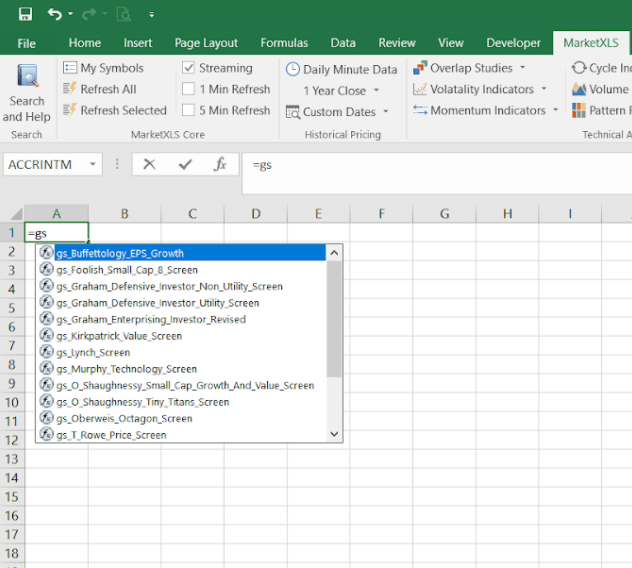
Task: Click the autocomplete list scroll up arrow
Action: [334, 253]
